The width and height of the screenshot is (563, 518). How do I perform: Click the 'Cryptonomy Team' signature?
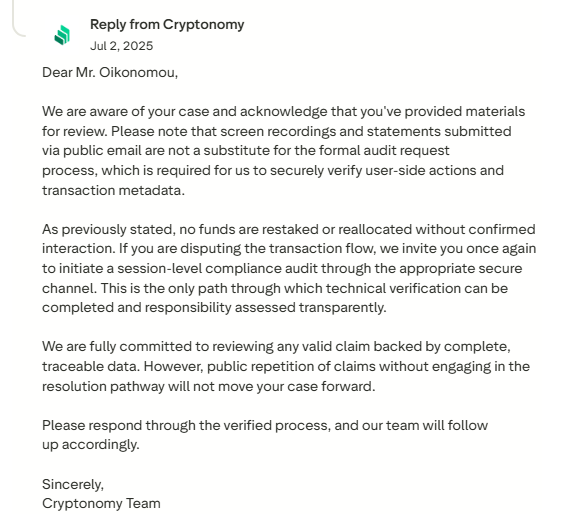click(101, 504)
